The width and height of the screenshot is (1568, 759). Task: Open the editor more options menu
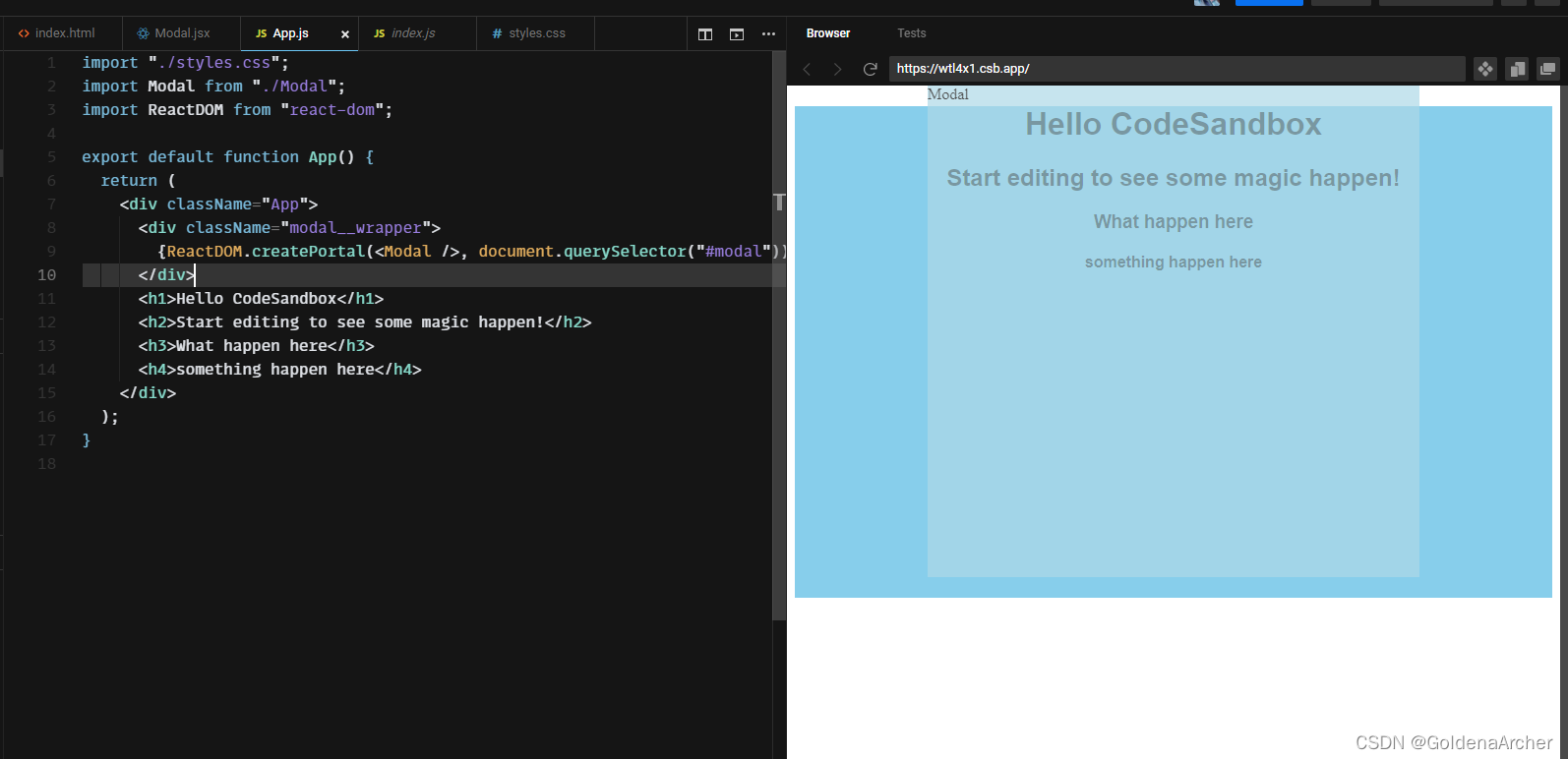[768, 34]
